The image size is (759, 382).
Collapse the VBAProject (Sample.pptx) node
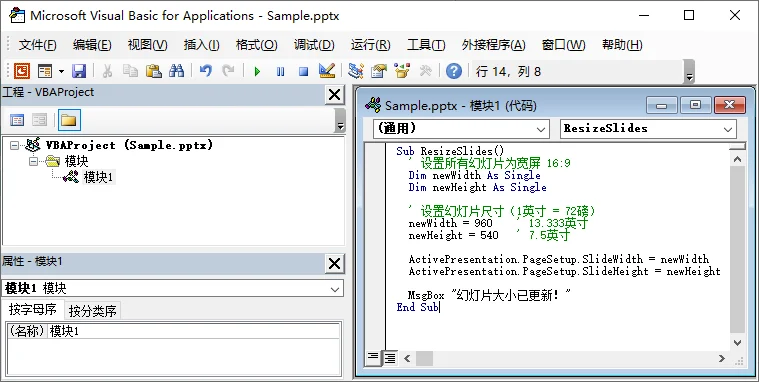click(x=14, y=145)
